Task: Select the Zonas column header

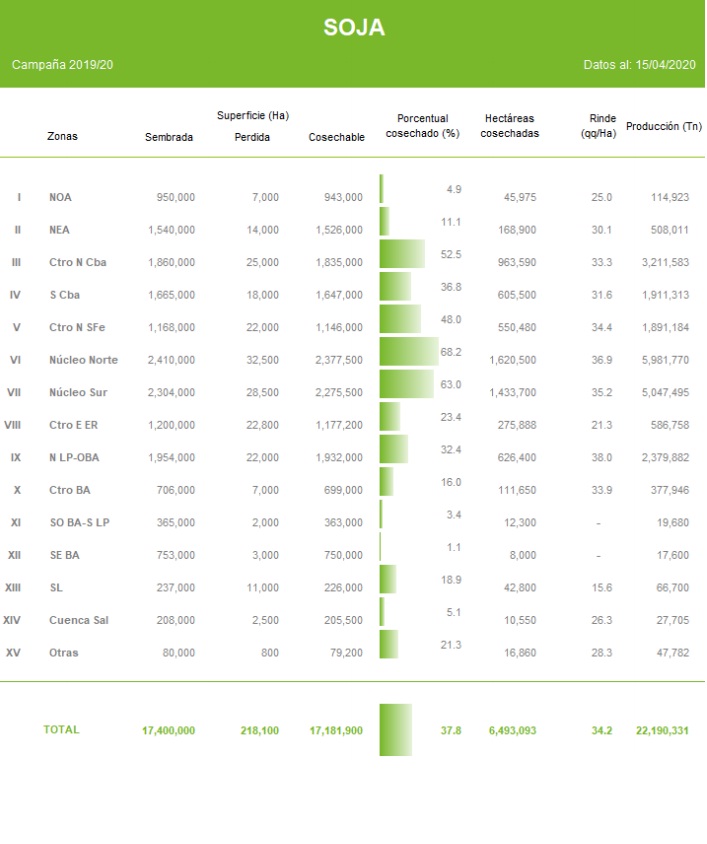Action: tap(62, 137)
